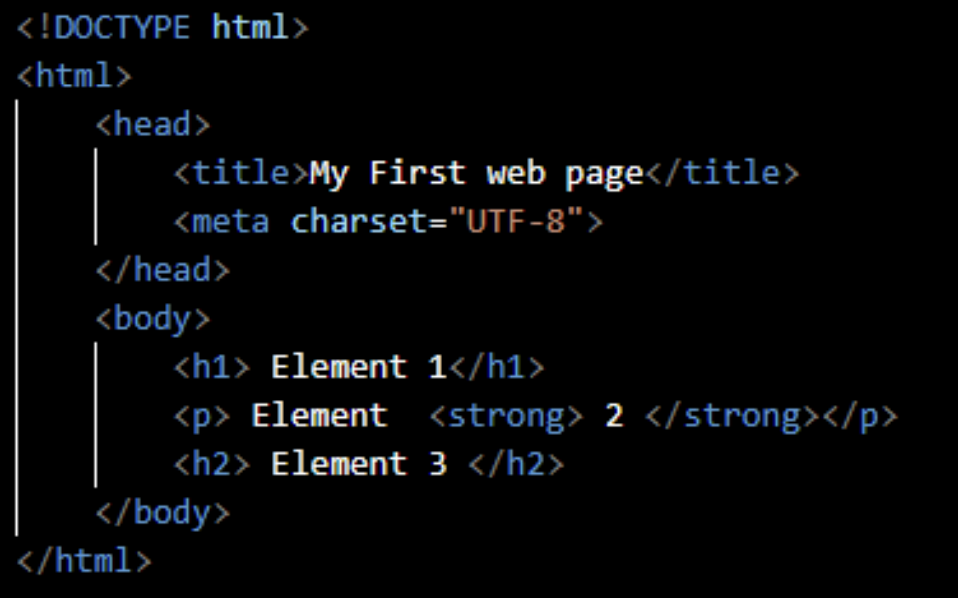Click the opening h1 tag

[212, 367]
